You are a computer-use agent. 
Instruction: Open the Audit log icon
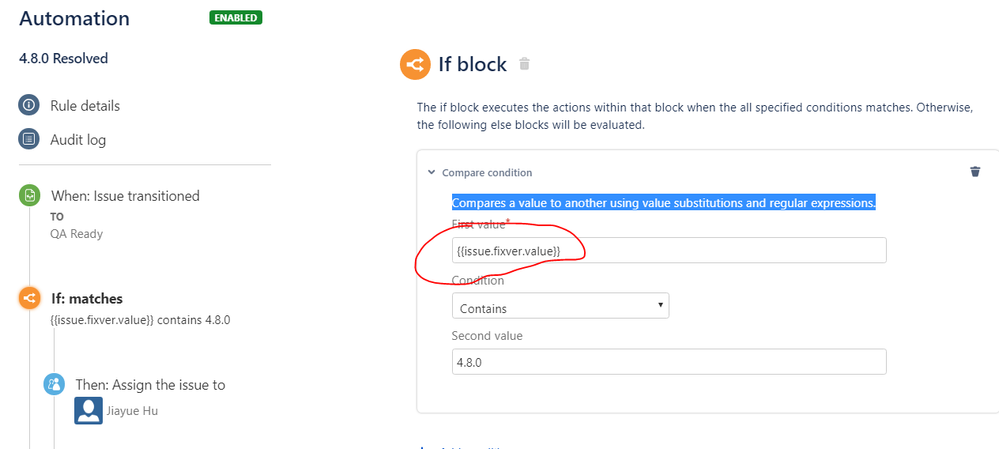point(29,139)
